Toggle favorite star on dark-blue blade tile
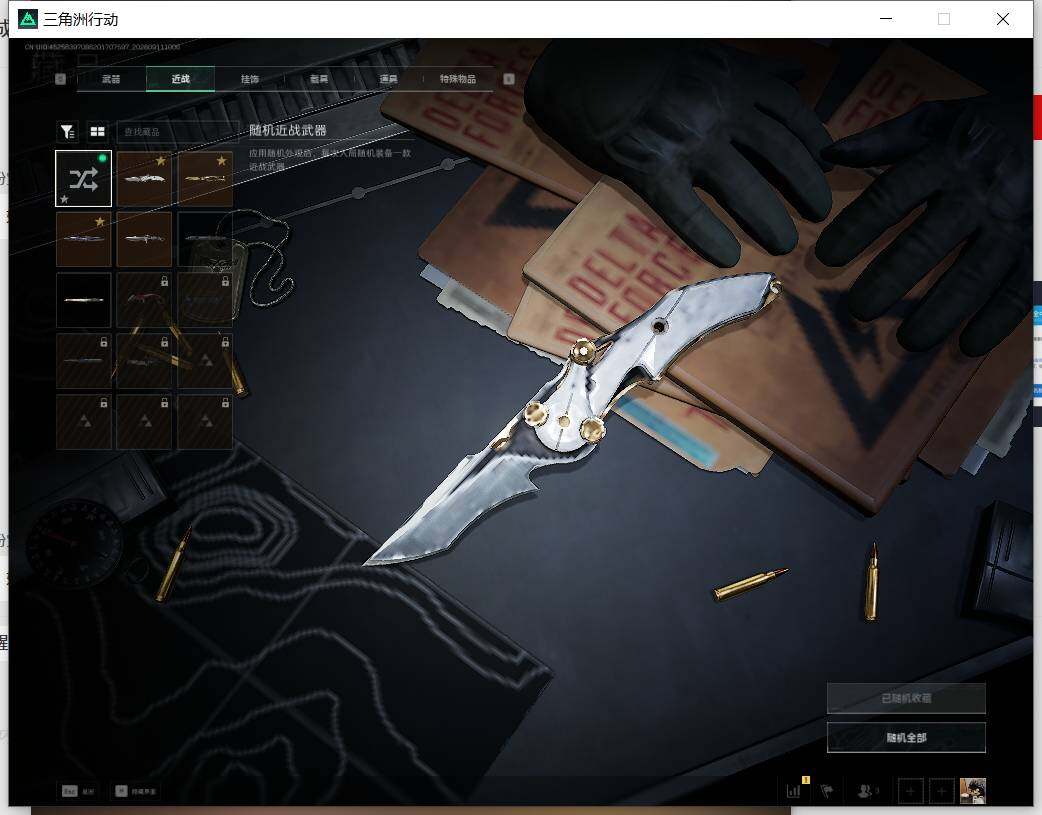Screen dimensions: 1042x815 coord(100,221)
